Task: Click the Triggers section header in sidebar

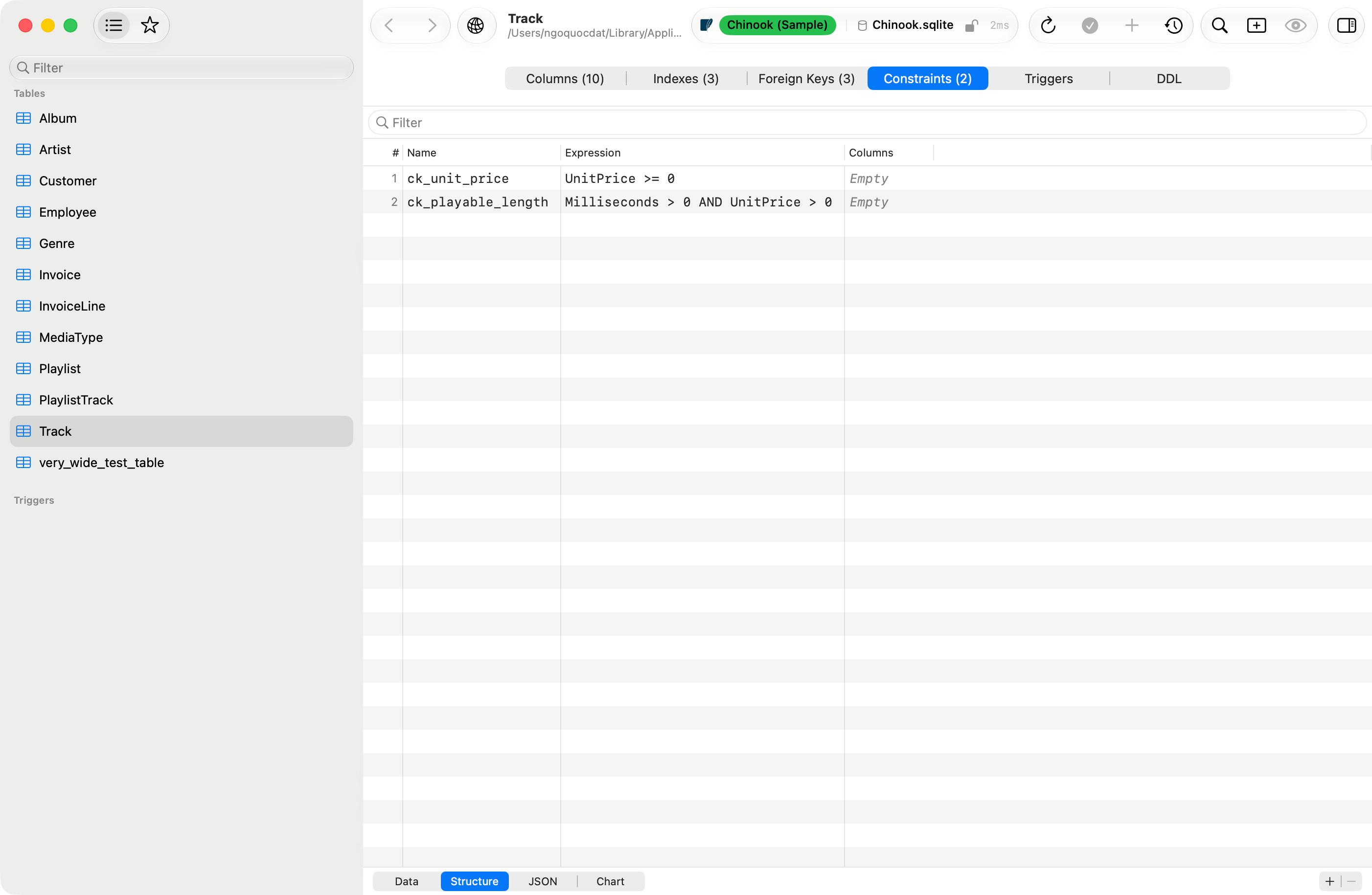Action: (34, 500)
